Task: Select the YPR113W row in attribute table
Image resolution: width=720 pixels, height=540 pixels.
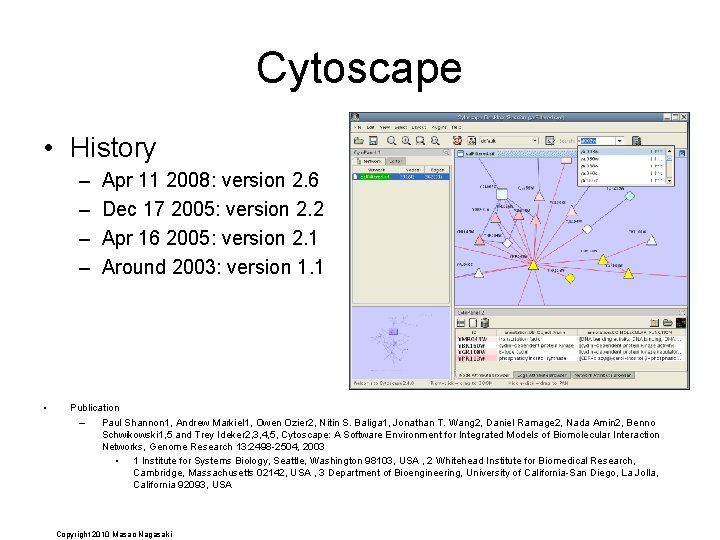Action: [571, 358]
